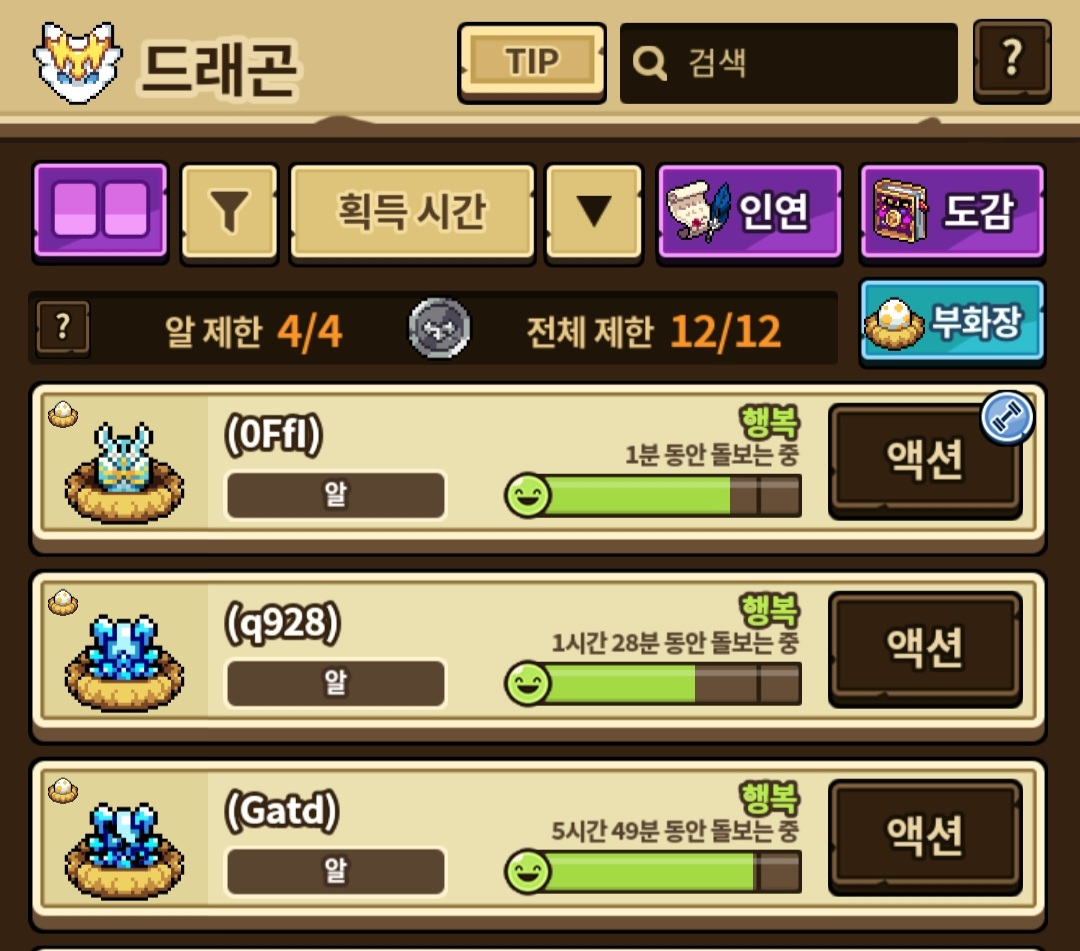Toggle sort order with down arrow
The width and height of the screenshot is (1080, 951).
pos(594,212)
